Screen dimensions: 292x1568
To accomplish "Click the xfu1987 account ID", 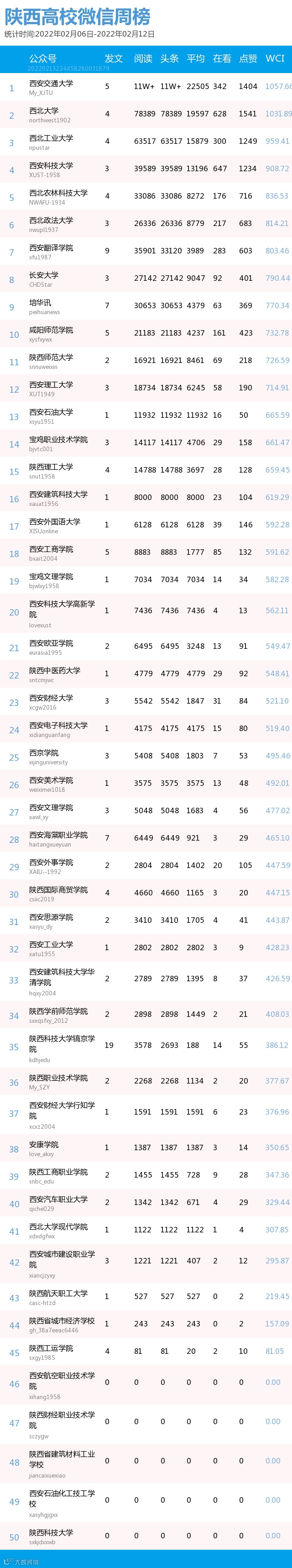I will [40, 258].
